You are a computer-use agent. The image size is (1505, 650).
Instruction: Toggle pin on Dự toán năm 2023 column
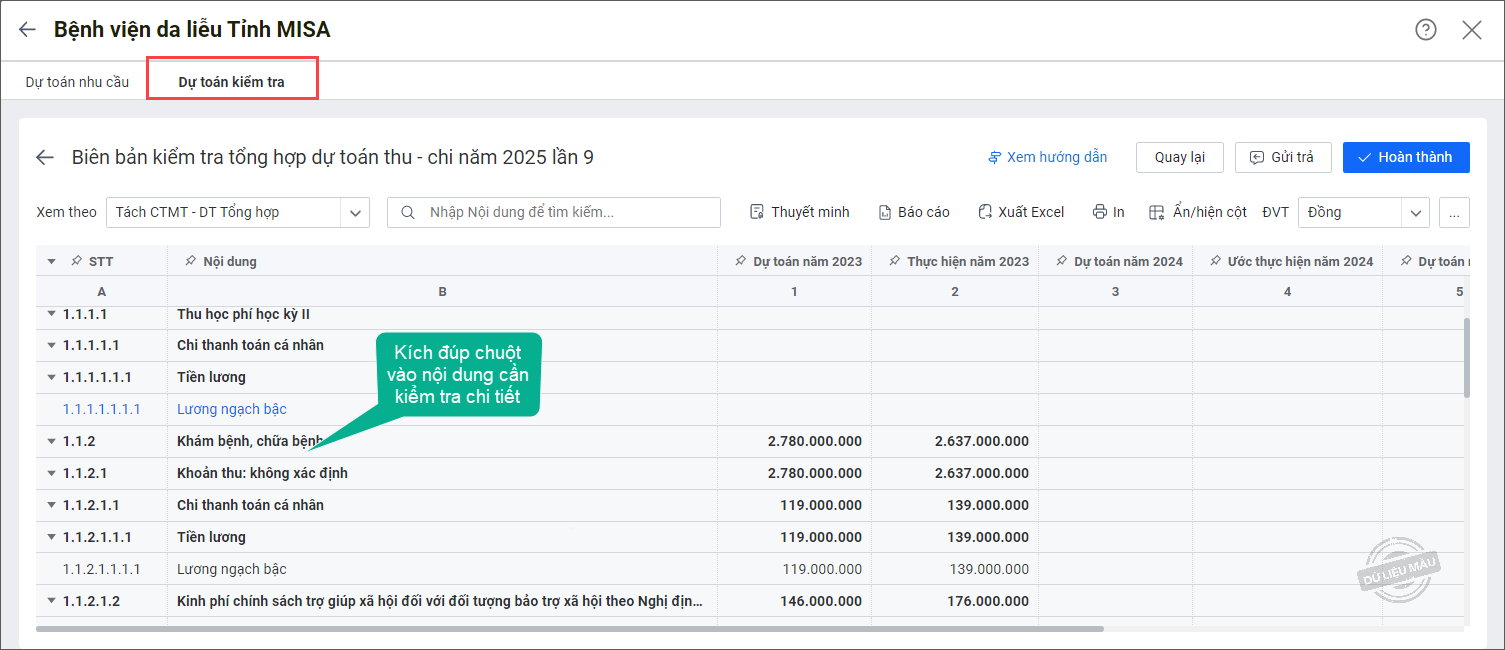(740, 261)
